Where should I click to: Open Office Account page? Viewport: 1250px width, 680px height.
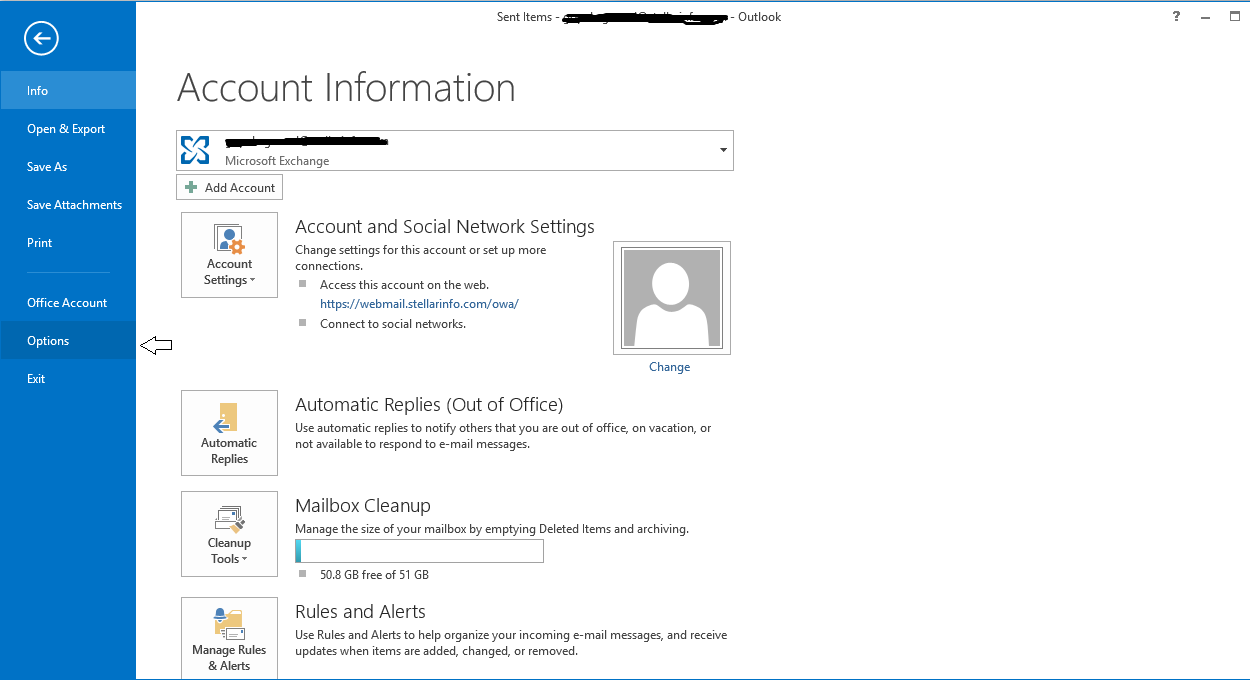click(x=68, y=303)
